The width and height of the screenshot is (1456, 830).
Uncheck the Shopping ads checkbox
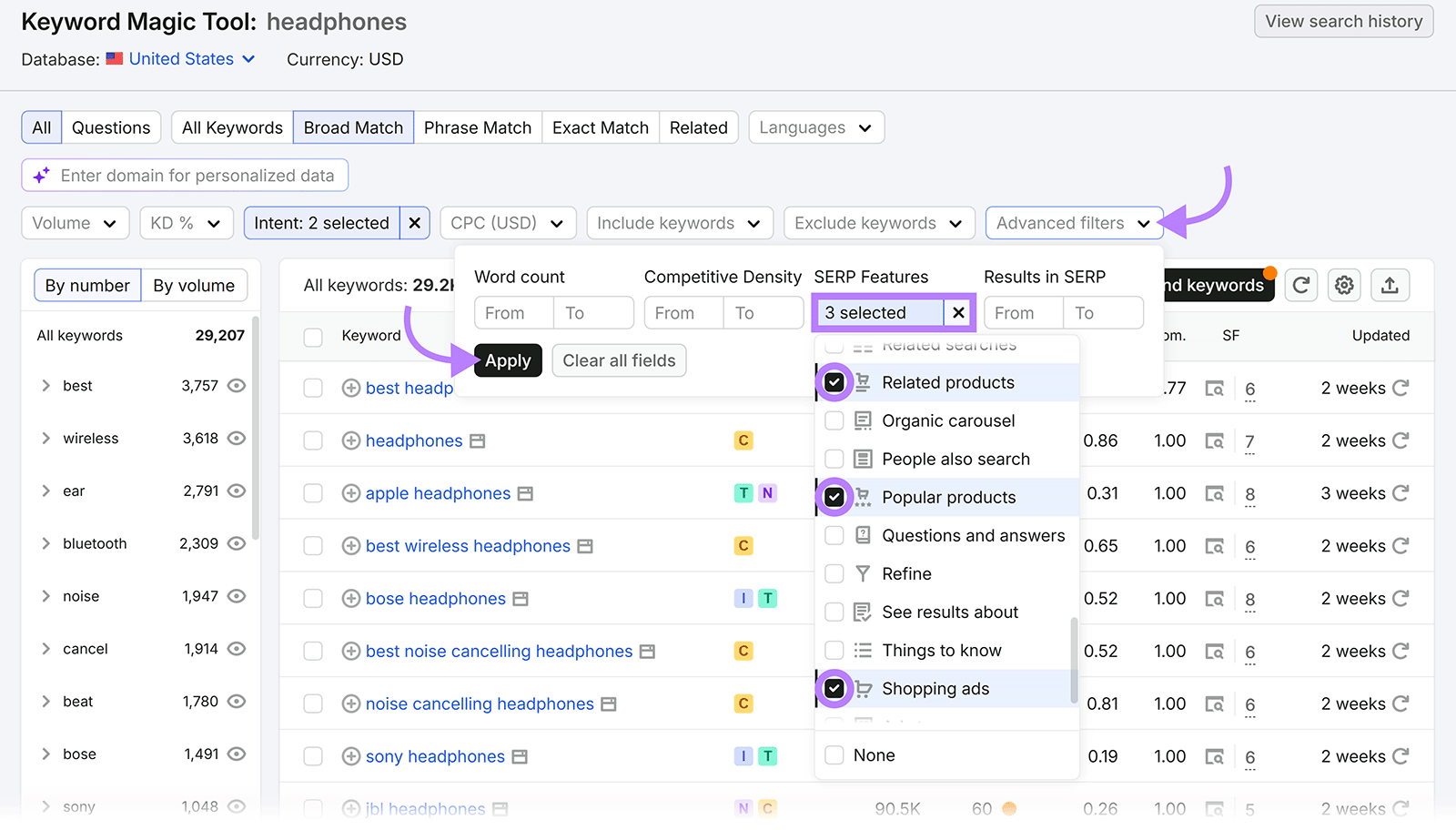(x=834, y=688)
